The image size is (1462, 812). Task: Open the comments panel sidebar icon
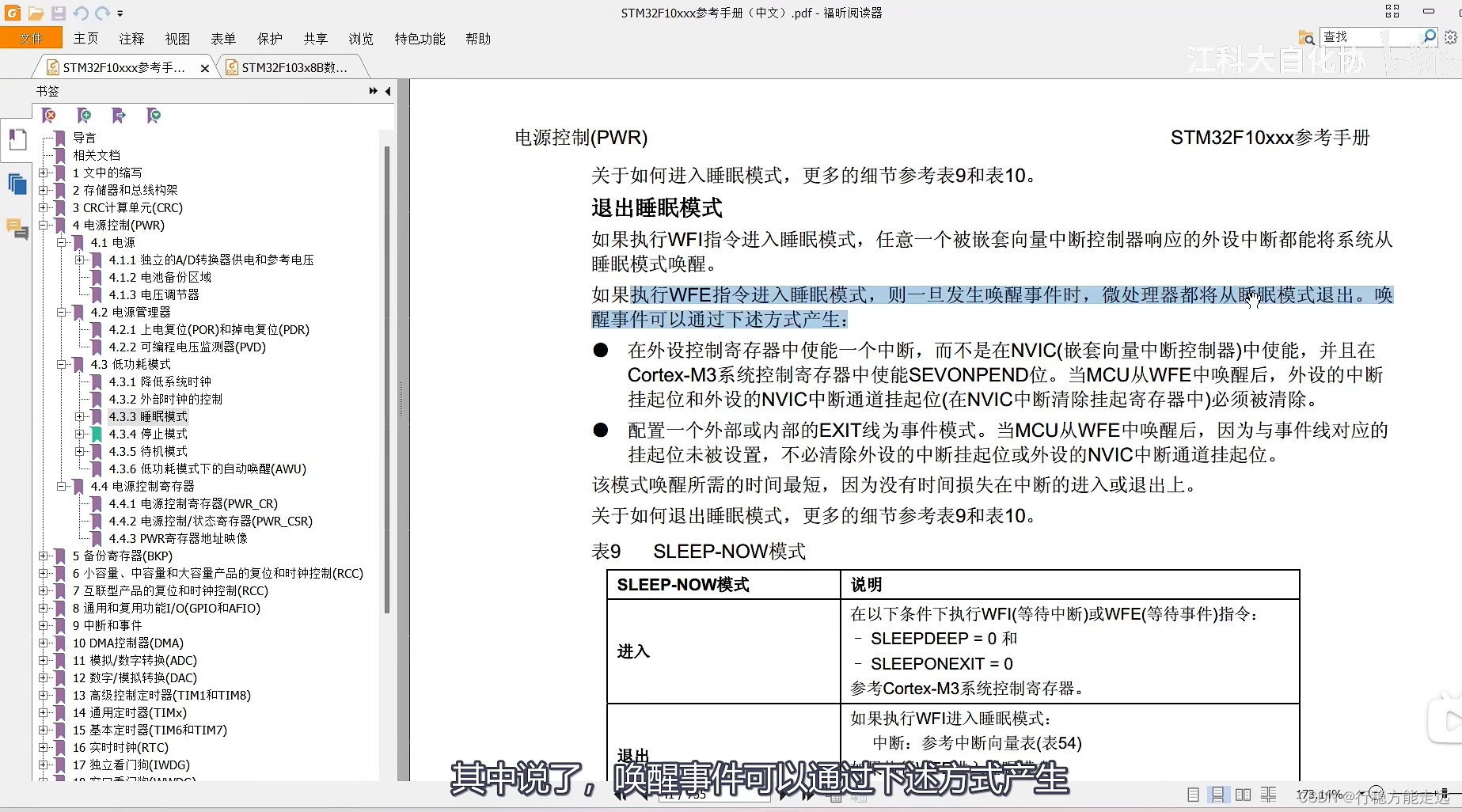(x=17, y=229)
